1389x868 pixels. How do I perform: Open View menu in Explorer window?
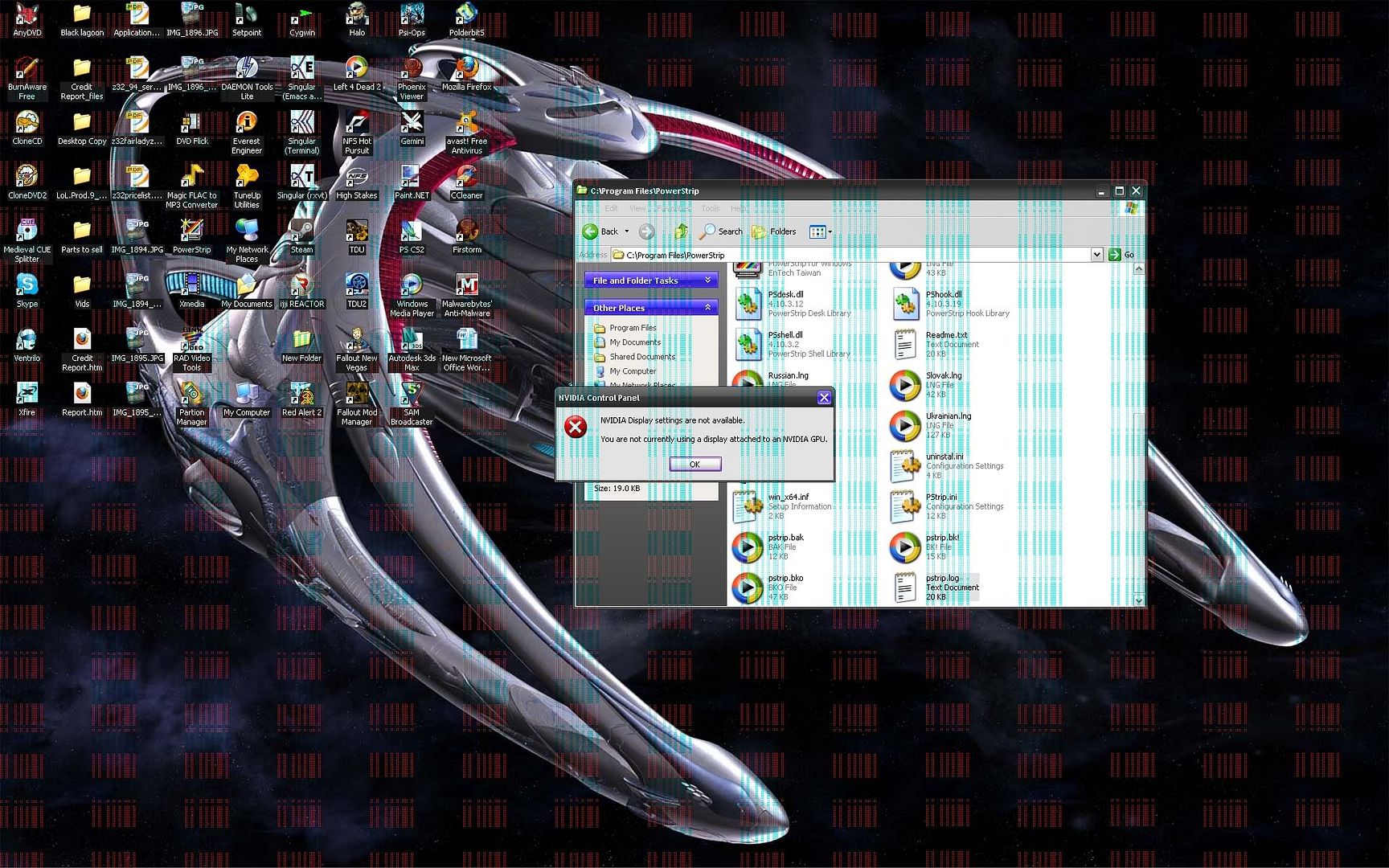click(637, 209)
